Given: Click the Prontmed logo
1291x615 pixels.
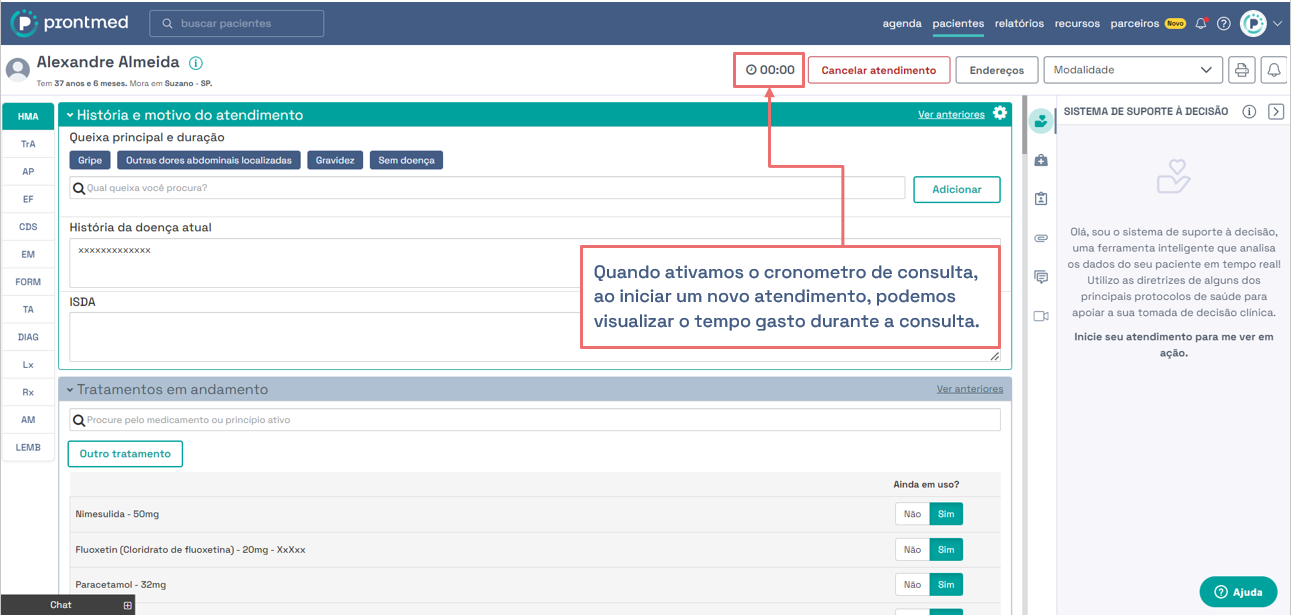Looking at the screenshot, I should (x=68, y=23).
